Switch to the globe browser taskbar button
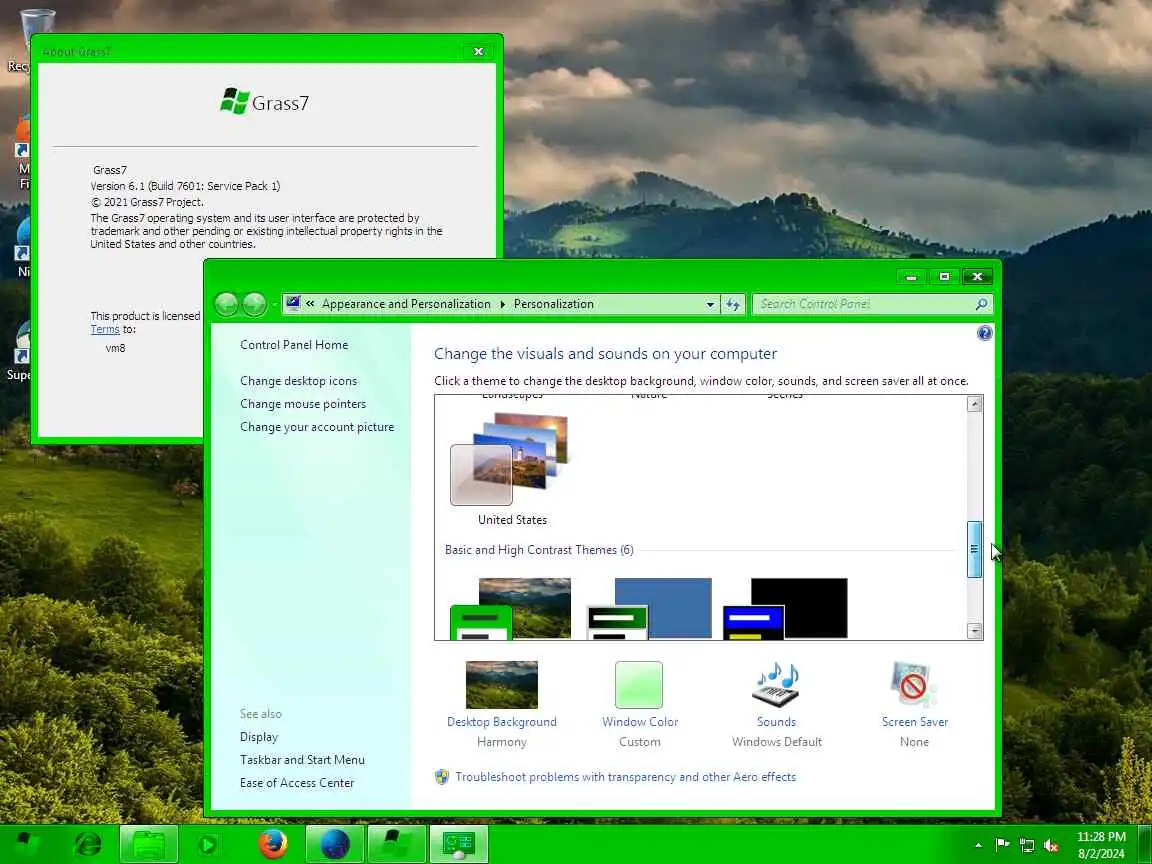Image resolution: width=1152 pixels, height=864 pixels. [x=335, y=844]
